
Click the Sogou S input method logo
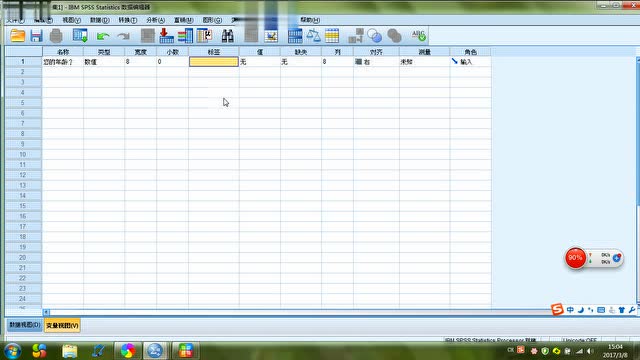click(x=557, y=309)
